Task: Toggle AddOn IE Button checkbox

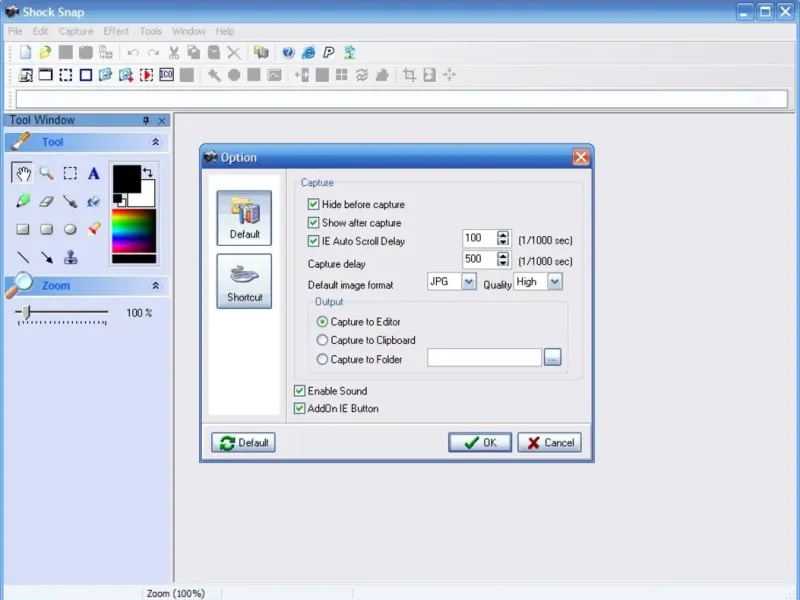Action: coord(299,408)
